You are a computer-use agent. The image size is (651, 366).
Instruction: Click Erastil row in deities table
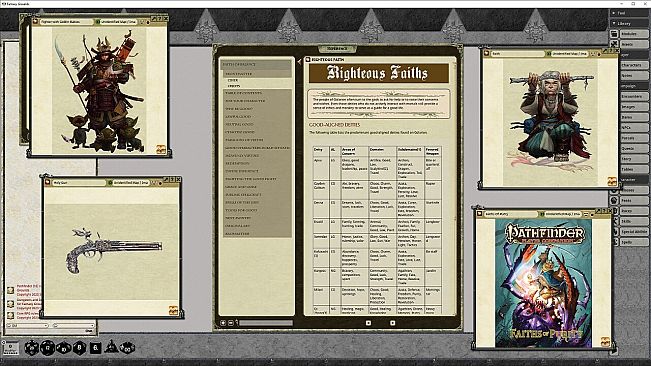[x=377, y=226]
